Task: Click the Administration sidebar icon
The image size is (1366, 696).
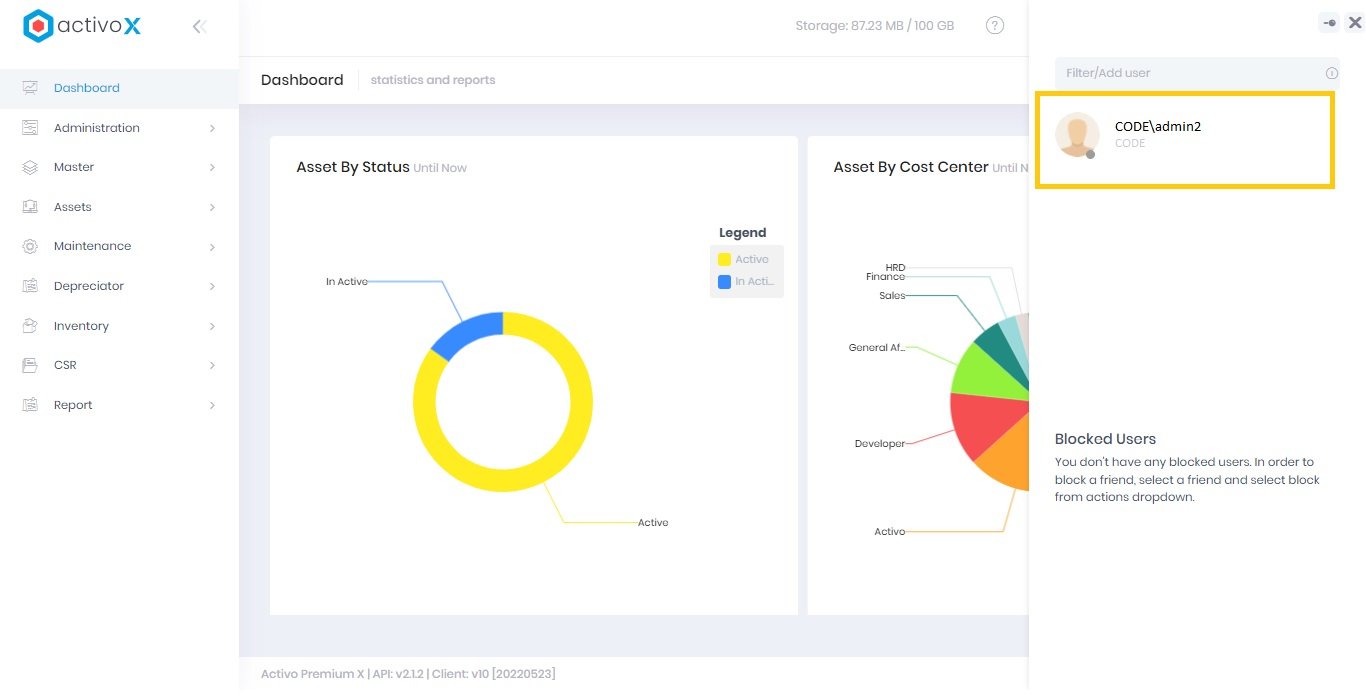Action: pyautogui.click(x=30, y=128)
